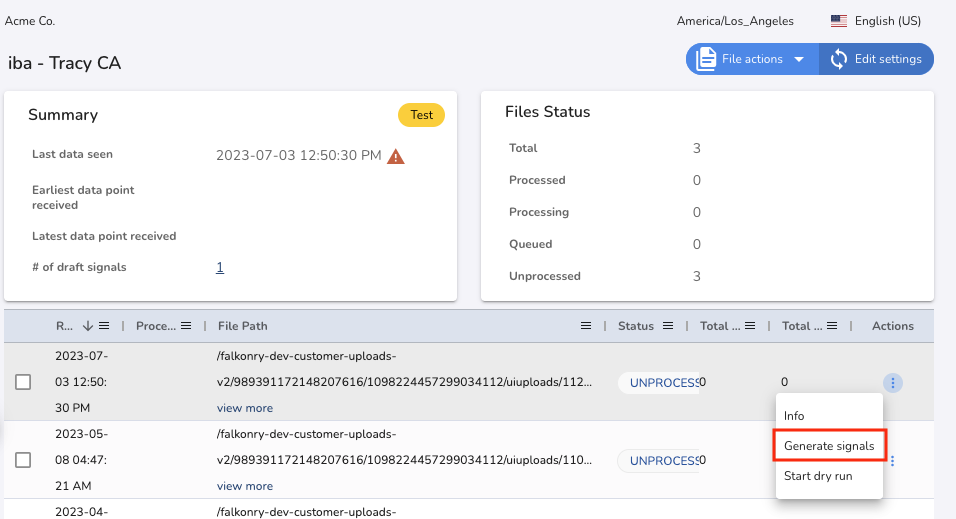The width and height of the screenshot is (956, 519).
Task: Open the Status column menu icon
Action: 668,326
